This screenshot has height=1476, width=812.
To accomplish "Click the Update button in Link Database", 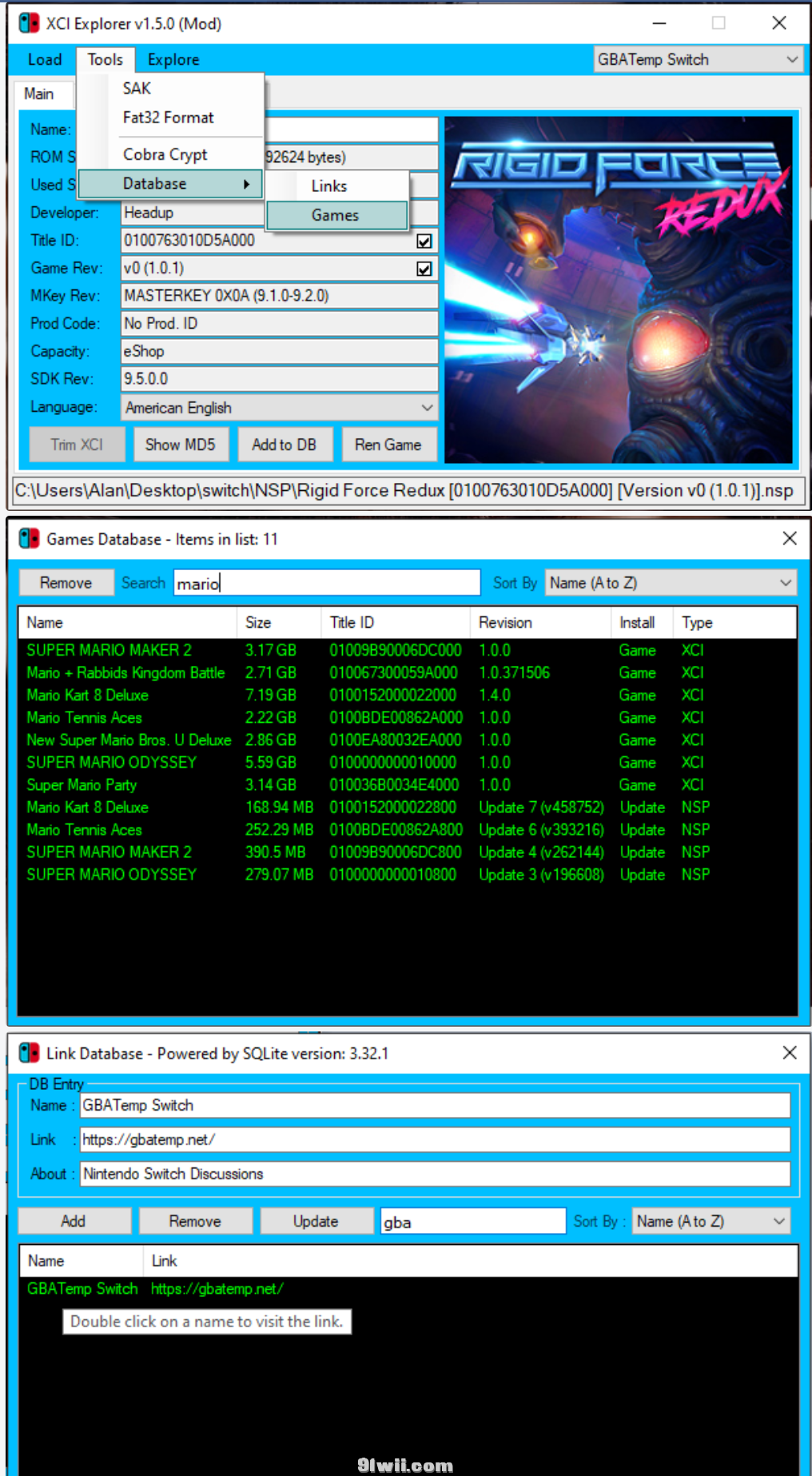I will pos(316,1221).
